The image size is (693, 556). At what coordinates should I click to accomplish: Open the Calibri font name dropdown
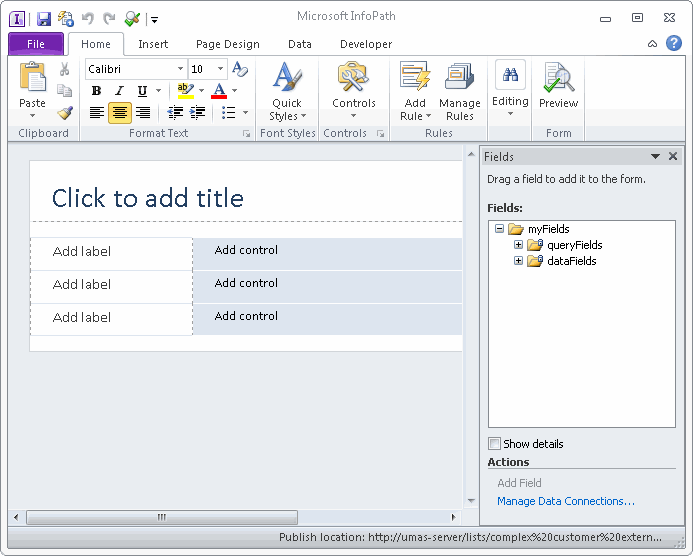180,69
